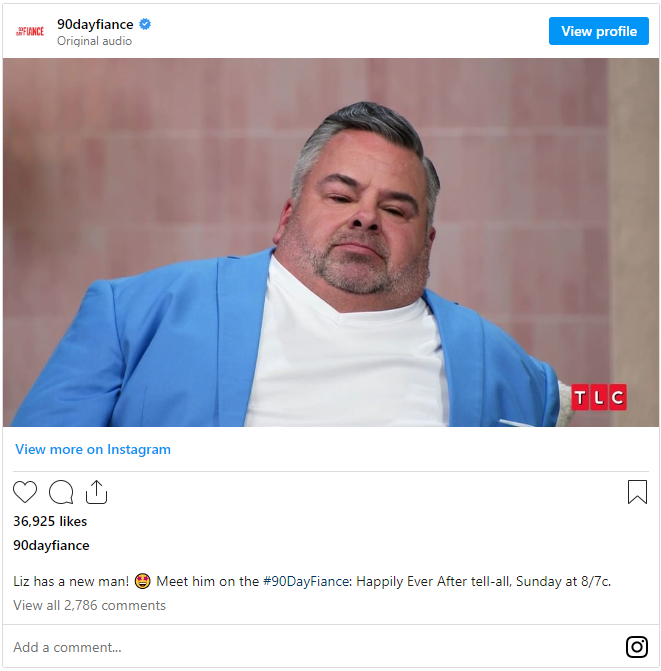Screen dimensions: 661x671
Task: Share the post using the upload arrow icon
Action: pos(97,492)
